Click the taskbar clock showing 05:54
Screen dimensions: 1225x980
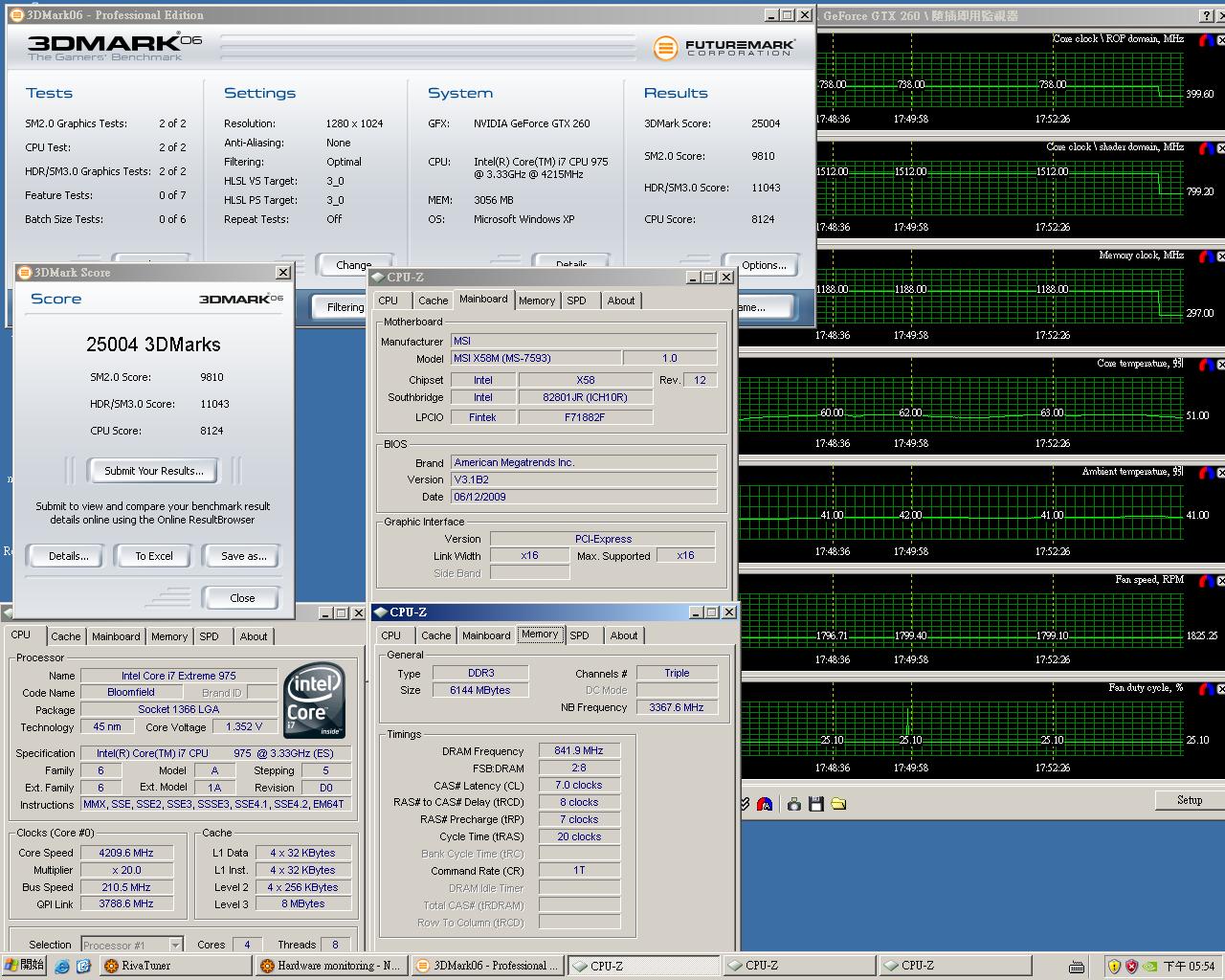click(x=1190, y=967)
